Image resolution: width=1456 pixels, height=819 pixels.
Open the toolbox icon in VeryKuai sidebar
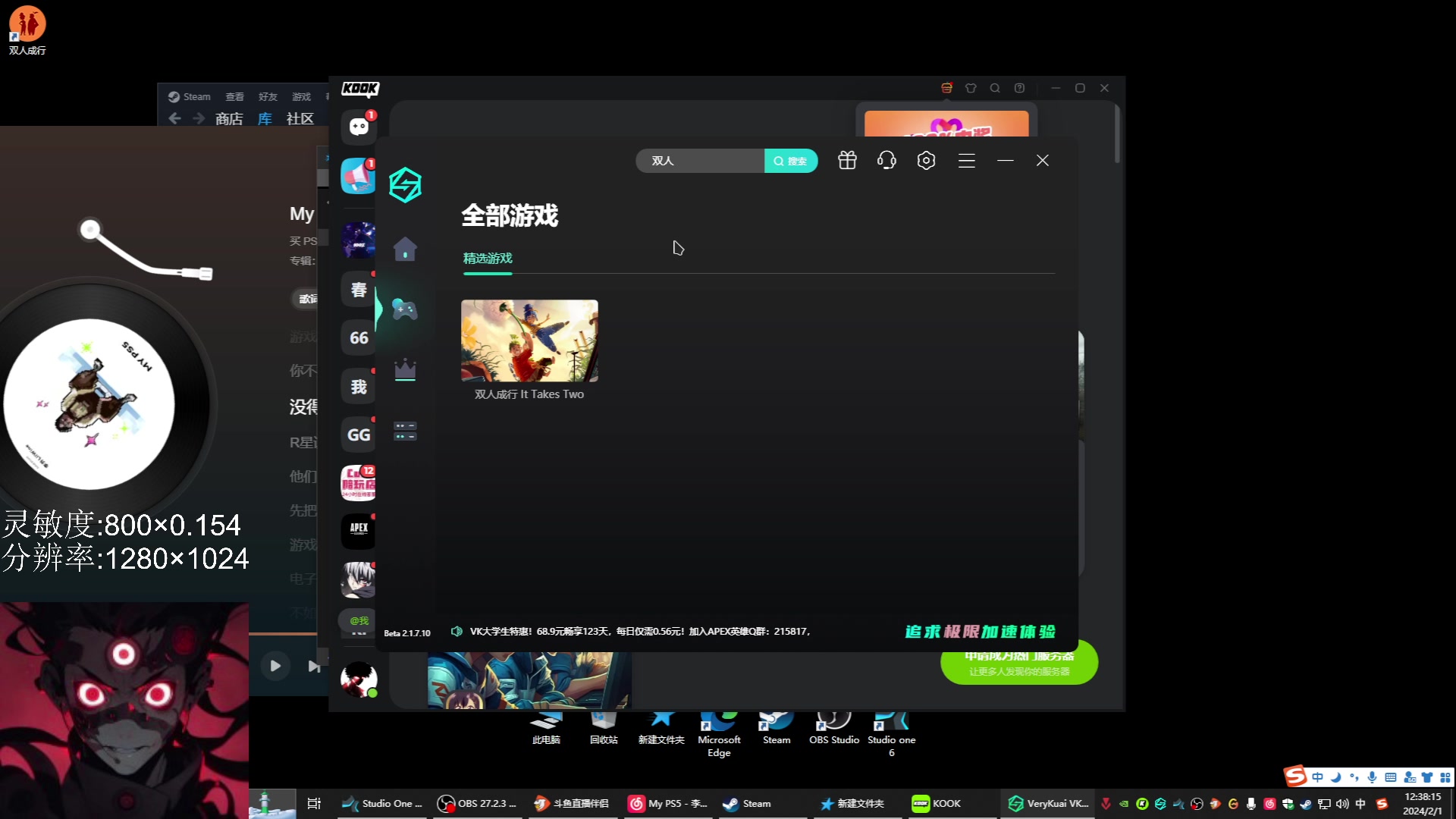405,431
